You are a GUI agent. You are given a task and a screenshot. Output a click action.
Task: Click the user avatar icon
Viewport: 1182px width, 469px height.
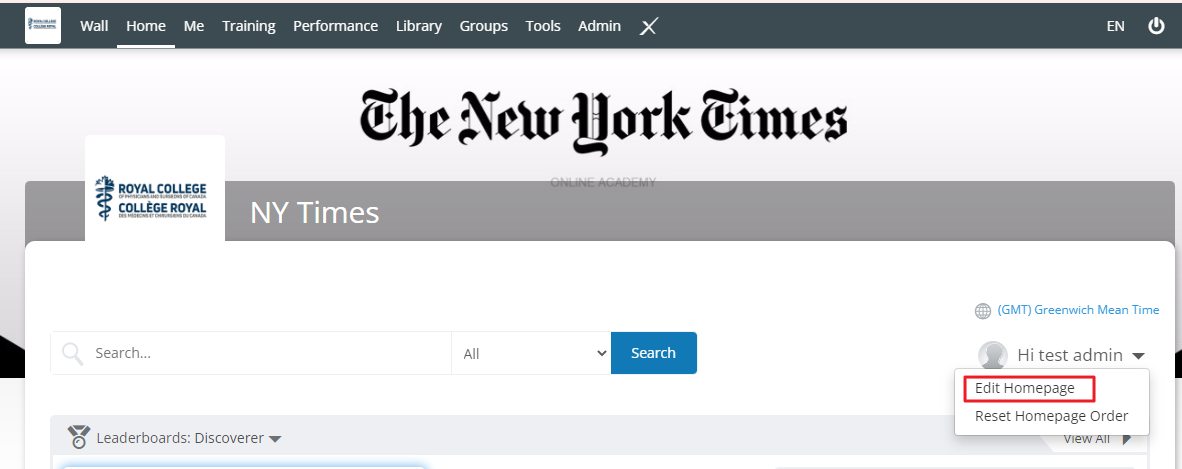[x=992, y=355]
